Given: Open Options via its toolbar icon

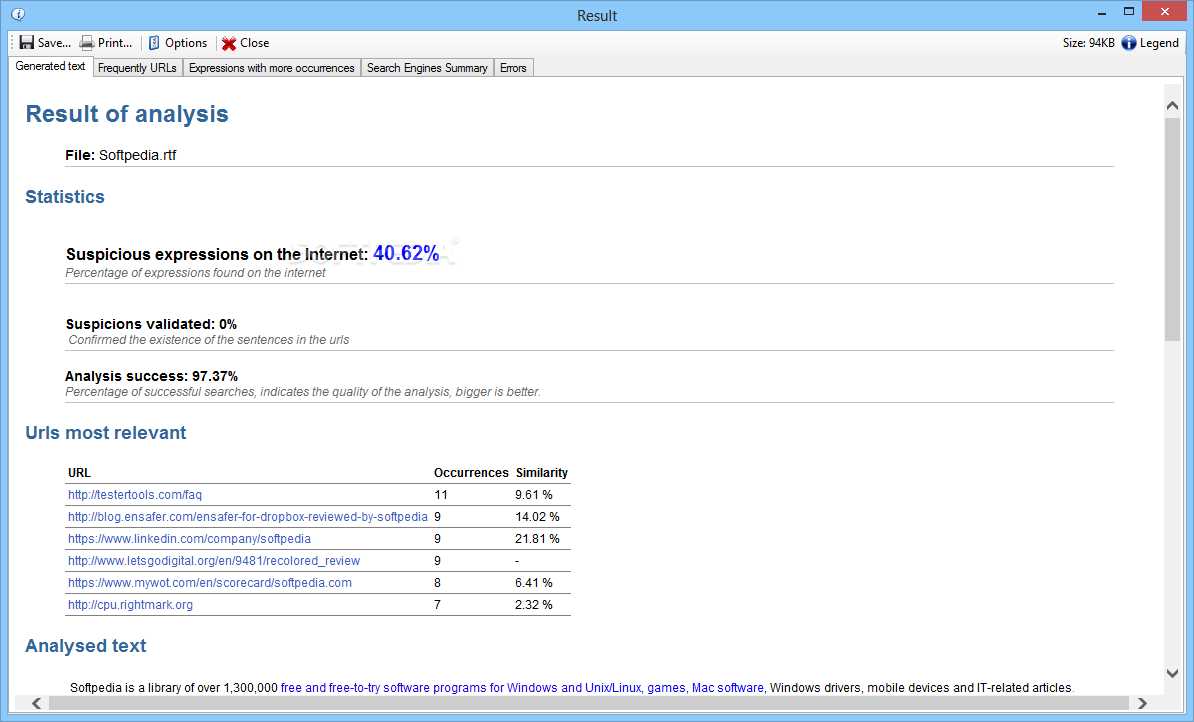Looking at the screenshot, I should [x=154, y=43].
